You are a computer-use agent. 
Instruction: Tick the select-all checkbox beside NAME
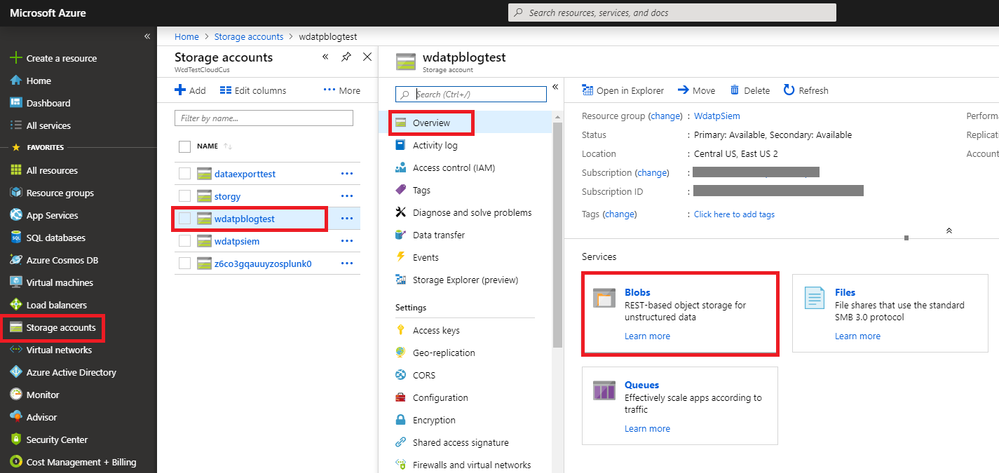pos(185,147)
